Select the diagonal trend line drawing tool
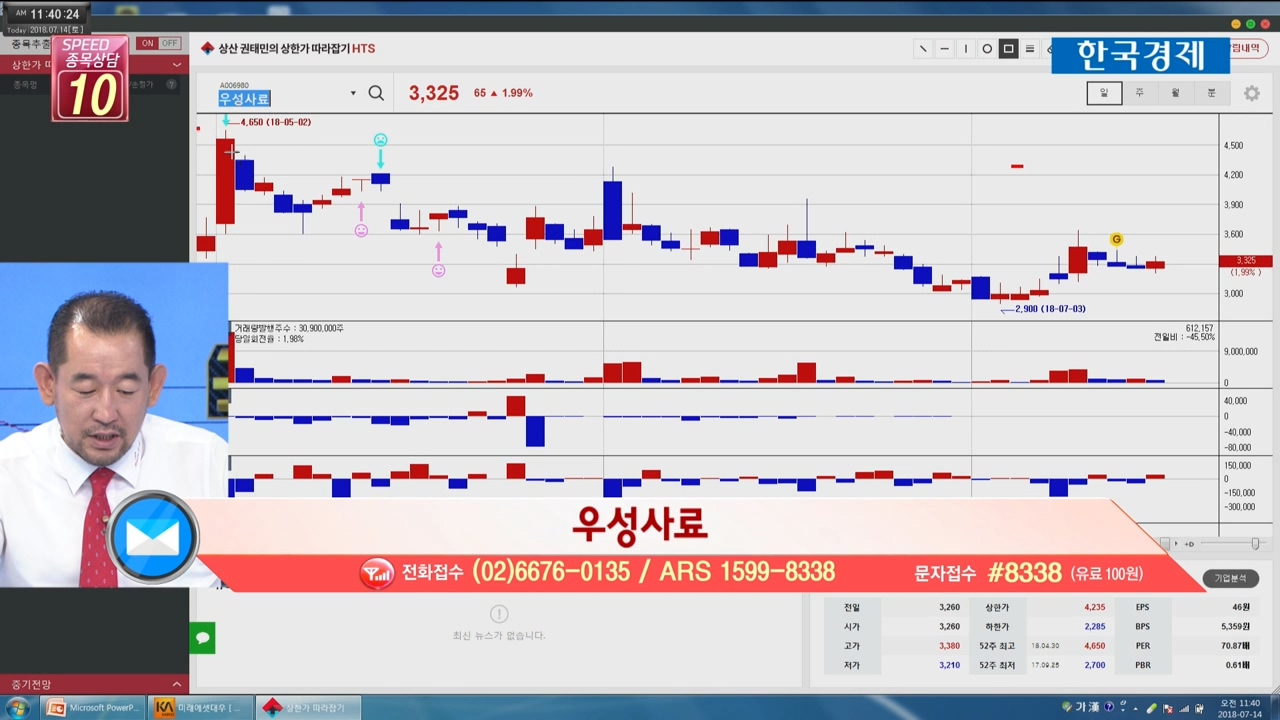Image resolution: width=1280 pixels, height=720 pixels. click(x=922, y=49)
